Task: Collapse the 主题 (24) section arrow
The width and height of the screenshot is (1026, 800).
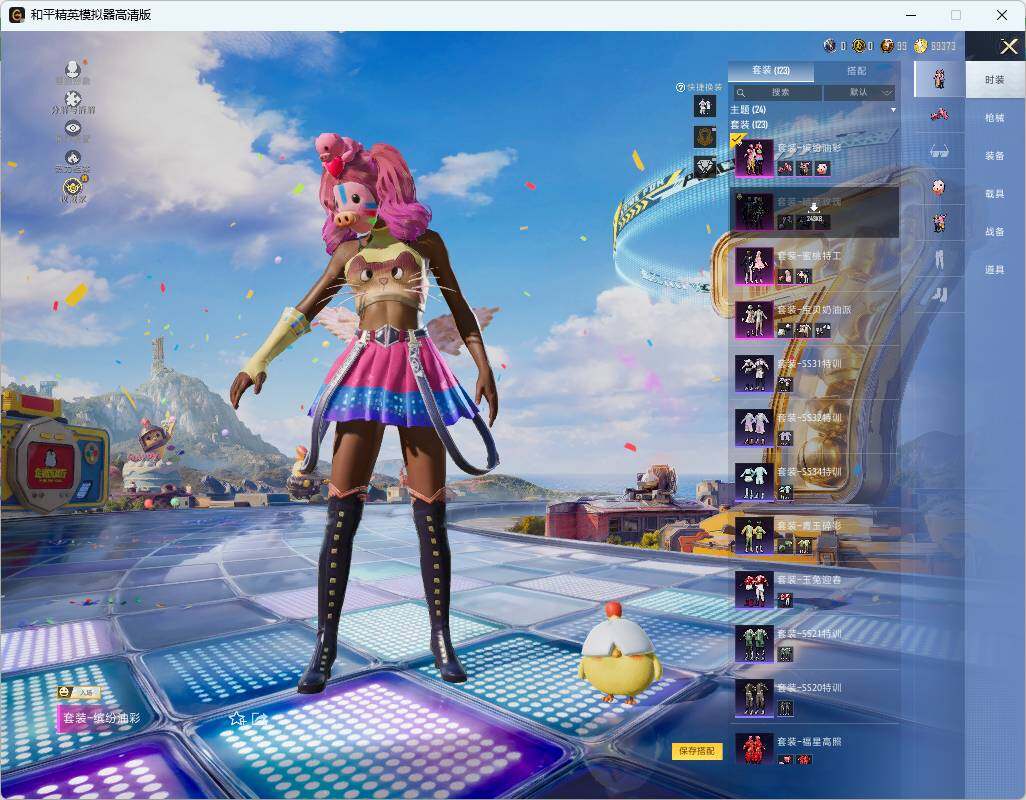Action: (893, 110)
